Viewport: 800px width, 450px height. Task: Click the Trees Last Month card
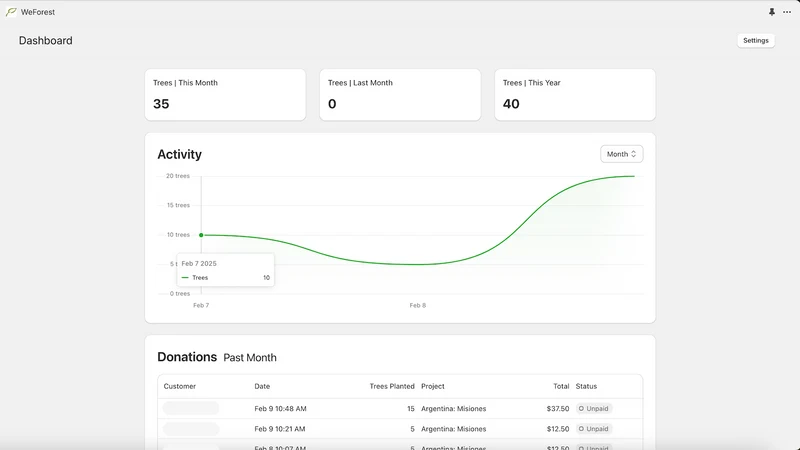[400, 95]
